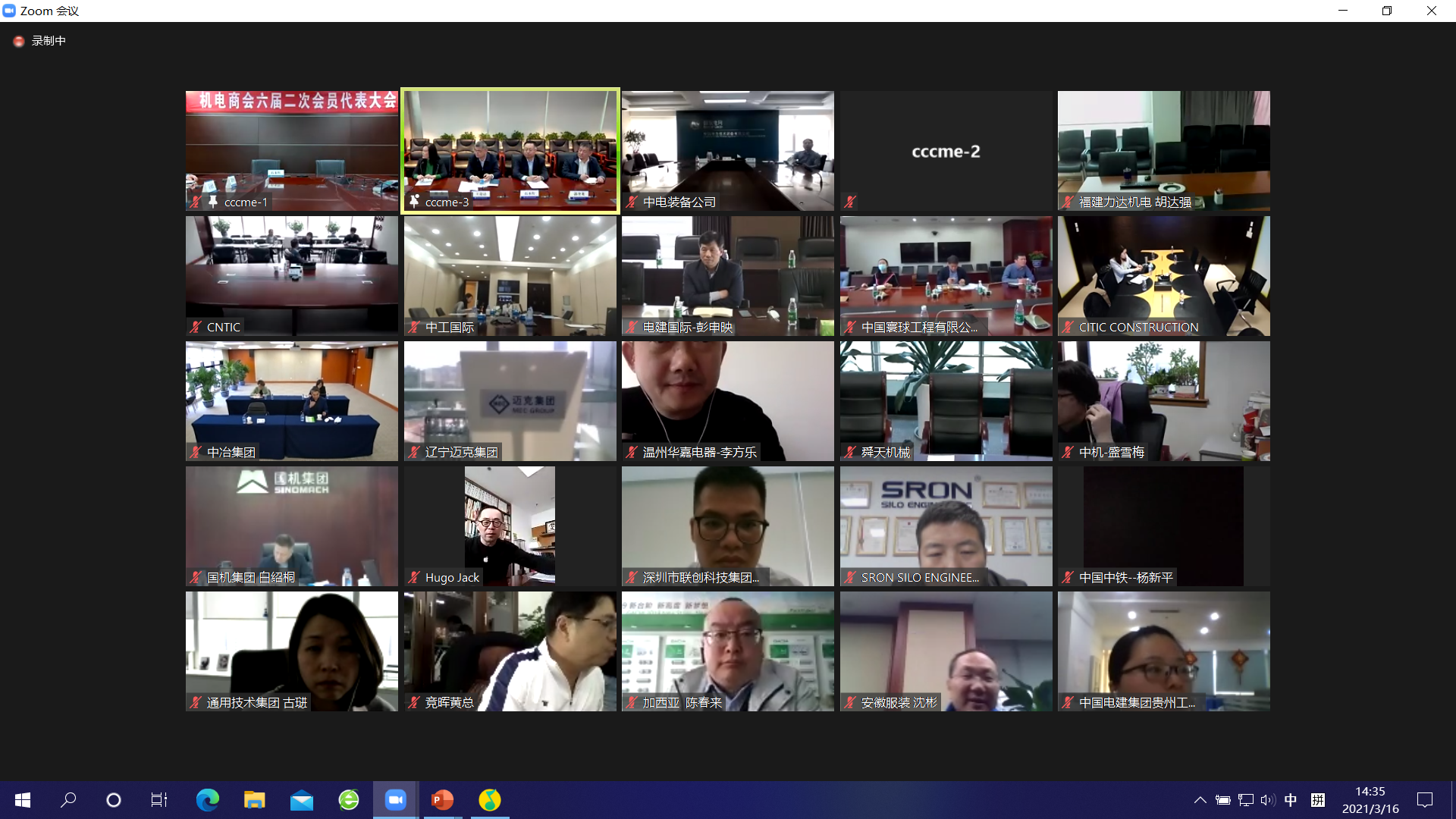Screen dimensions: 1456x819
Task: Select the 国机集团 白绍桐 video tile
Action: point(292,526)
